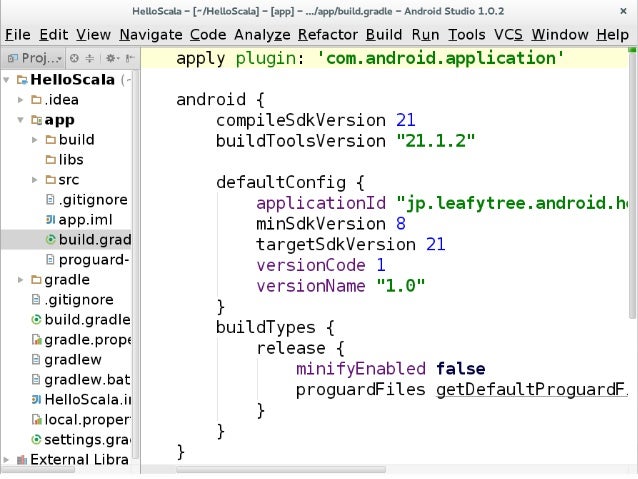Screen dimensions: 638x479
Task: Open the Run menu
Action: point(425,35)
